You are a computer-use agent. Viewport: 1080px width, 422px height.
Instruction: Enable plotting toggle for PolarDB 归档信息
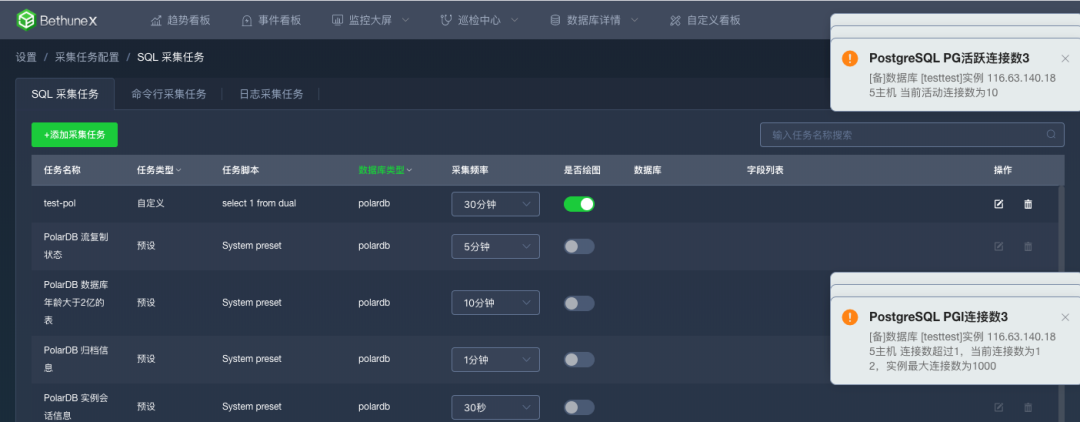(x=579, y=359)
